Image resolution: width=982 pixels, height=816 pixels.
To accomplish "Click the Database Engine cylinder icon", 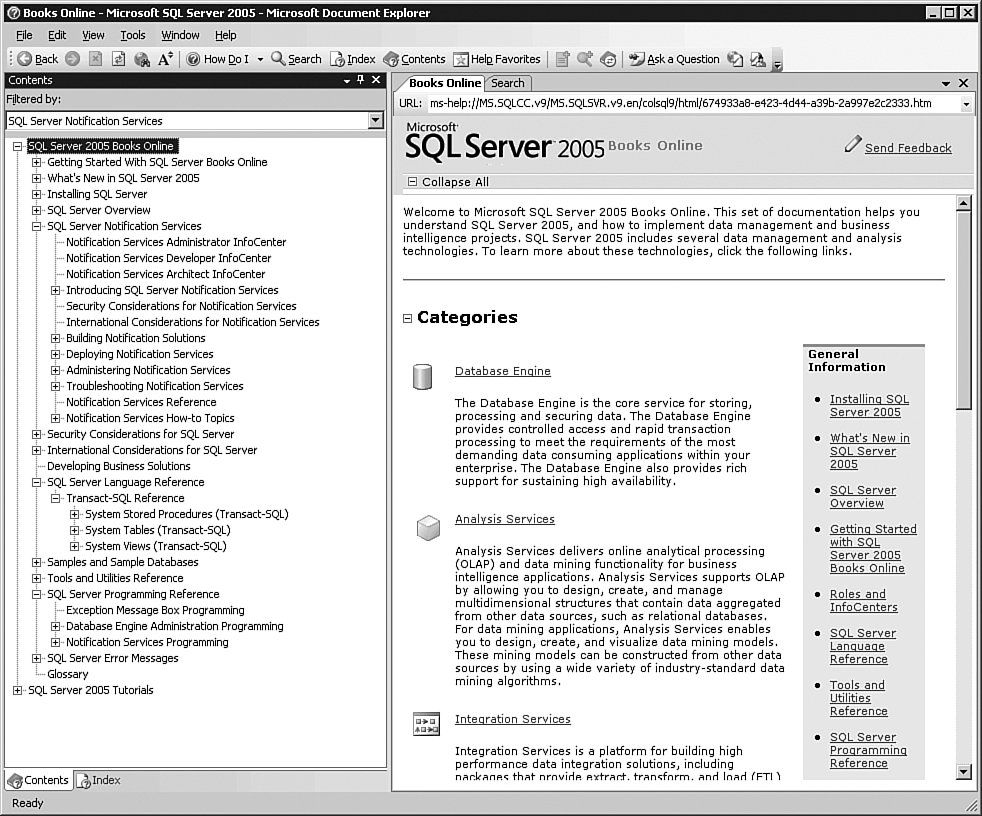I will [x=423, y=377].
